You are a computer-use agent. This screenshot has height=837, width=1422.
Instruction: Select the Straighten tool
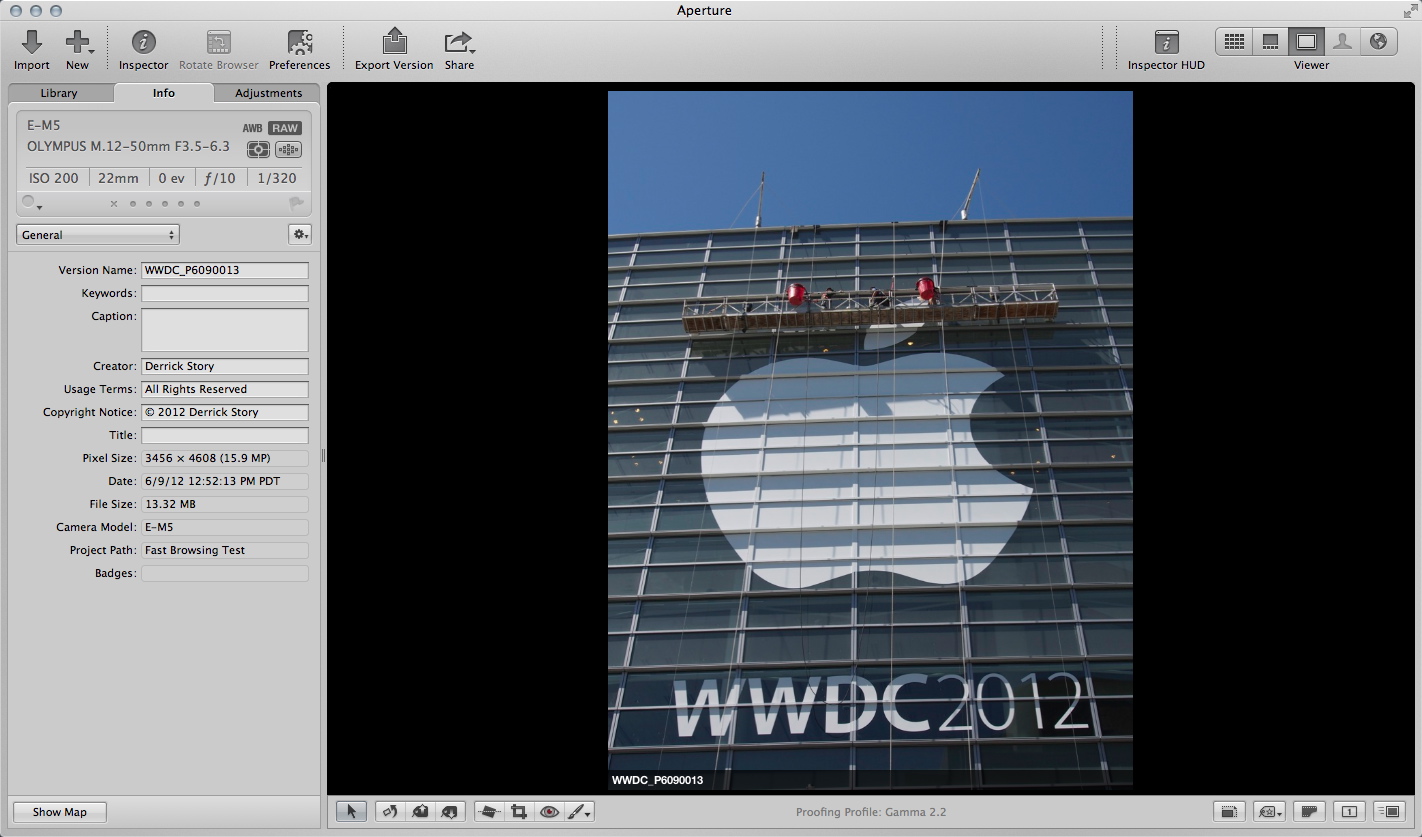[x=488, y=812]
